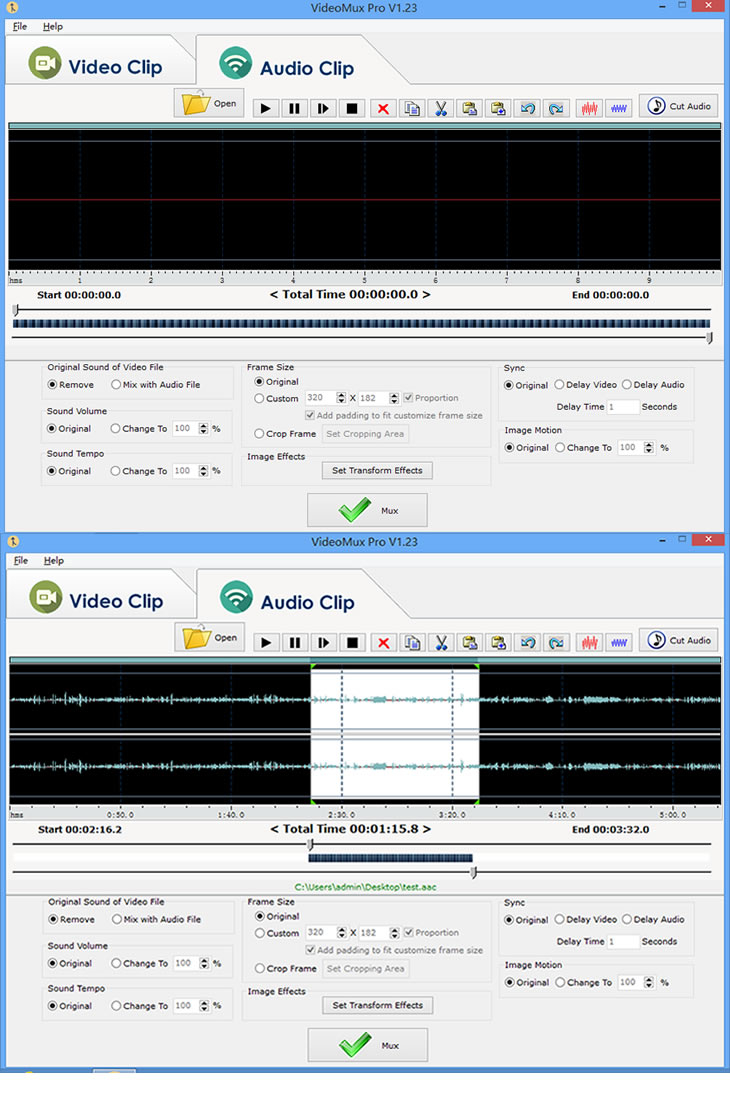Select Custom frame size in upper window
Viewport: 730px width, 1100px height.
coord(276,398)
